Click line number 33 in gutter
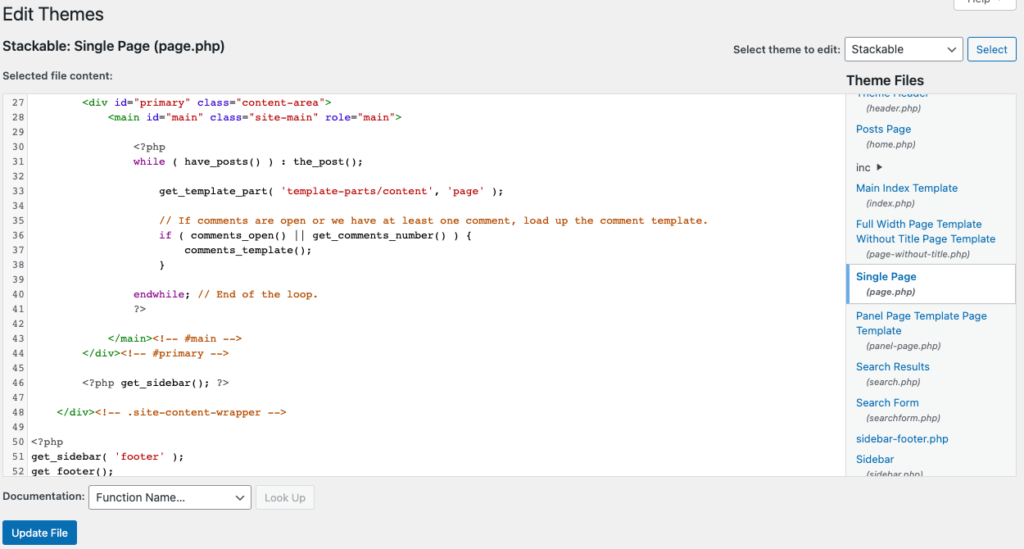This screenshot has height=549, width=1024. tap(18, 191)
